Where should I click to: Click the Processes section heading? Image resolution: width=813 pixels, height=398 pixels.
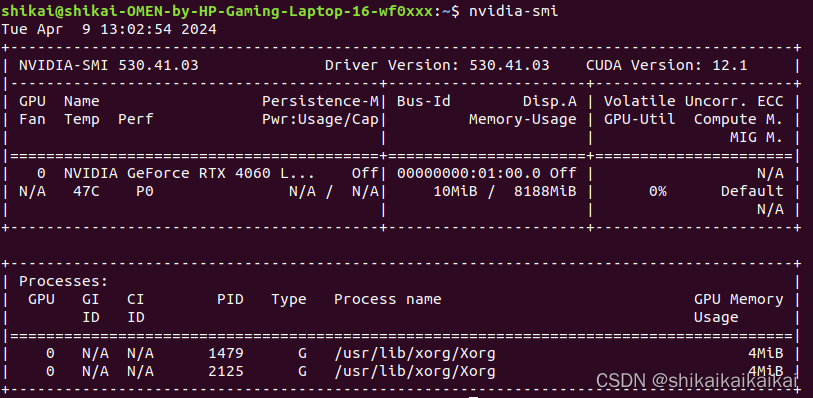tap(64, 281)
